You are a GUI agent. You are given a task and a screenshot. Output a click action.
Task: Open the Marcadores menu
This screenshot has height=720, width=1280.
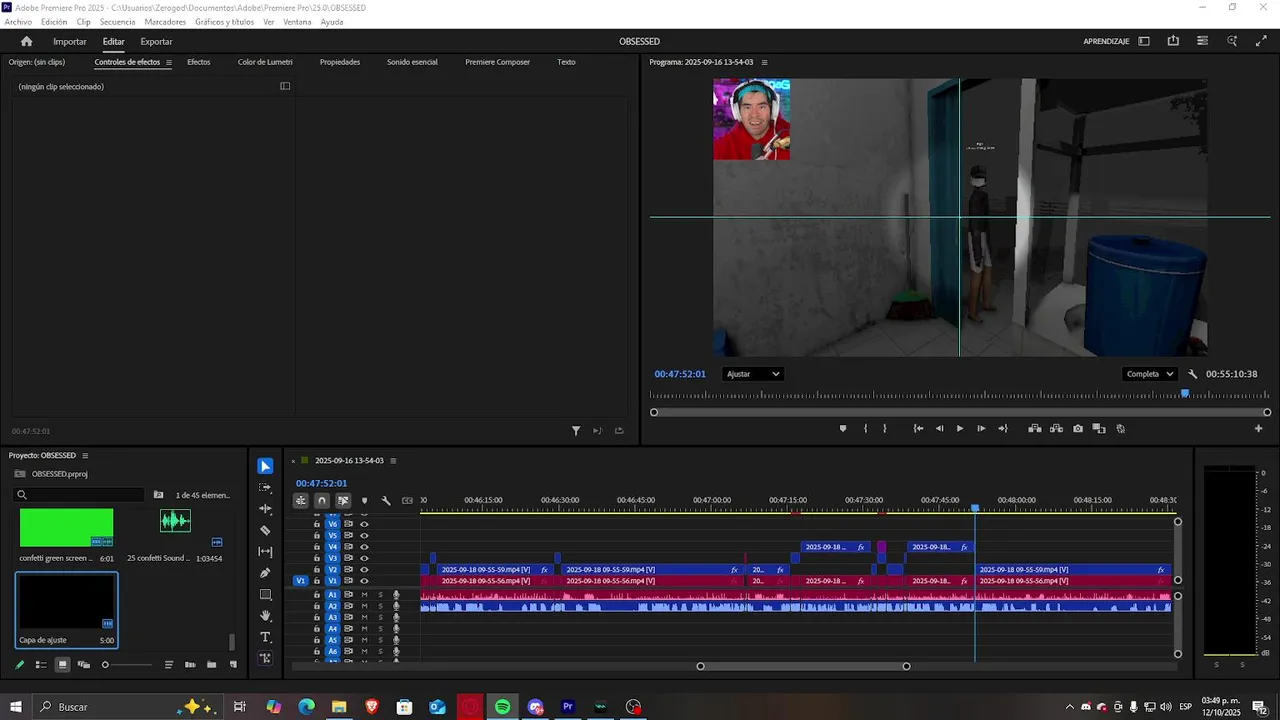pos(165,22)
